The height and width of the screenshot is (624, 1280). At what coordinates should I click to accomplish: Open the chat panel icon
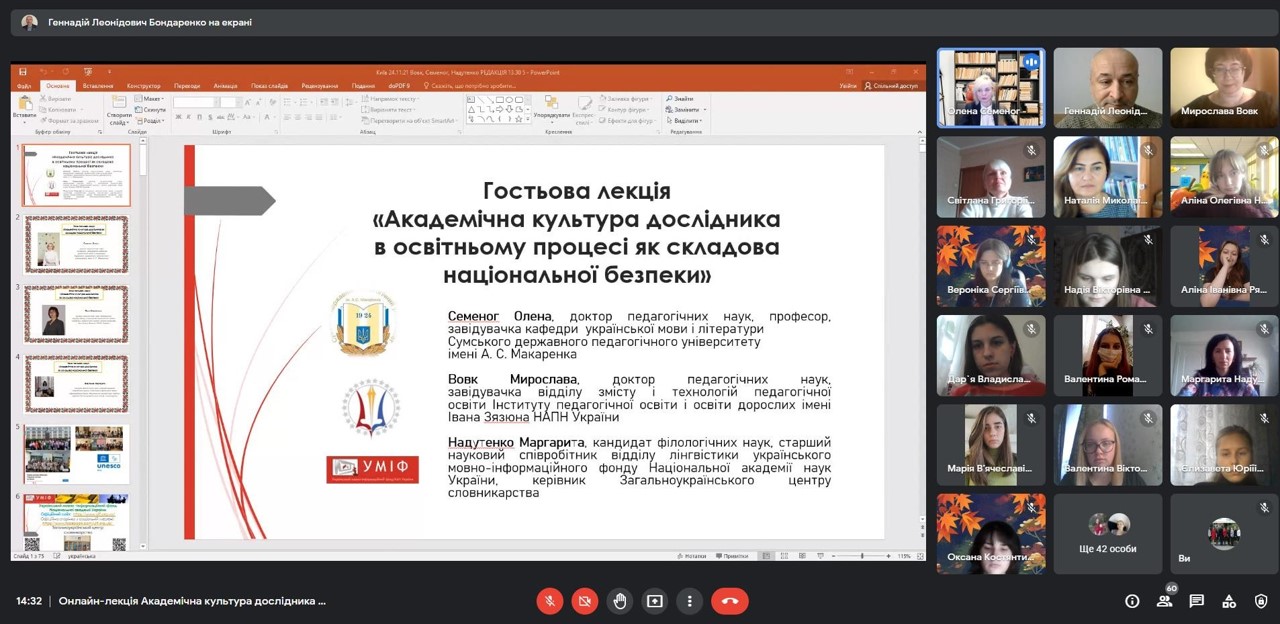[x=1197, y=601]
